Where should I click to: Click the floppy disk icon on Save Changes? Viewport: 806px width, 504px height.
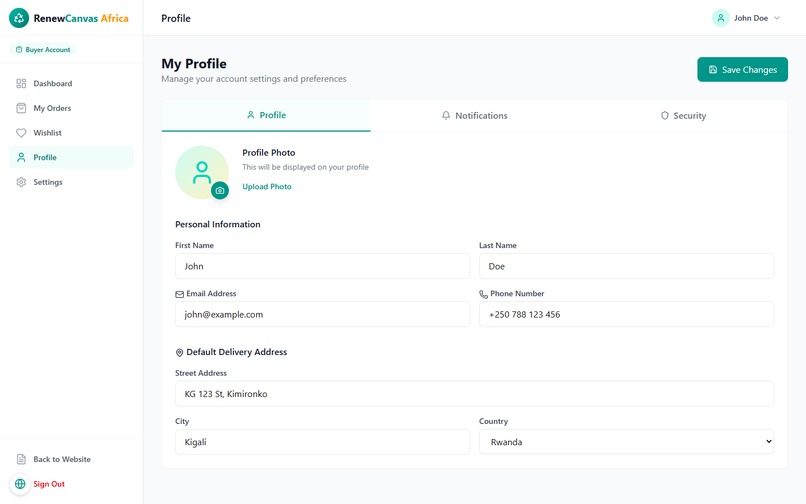point(713,69)
